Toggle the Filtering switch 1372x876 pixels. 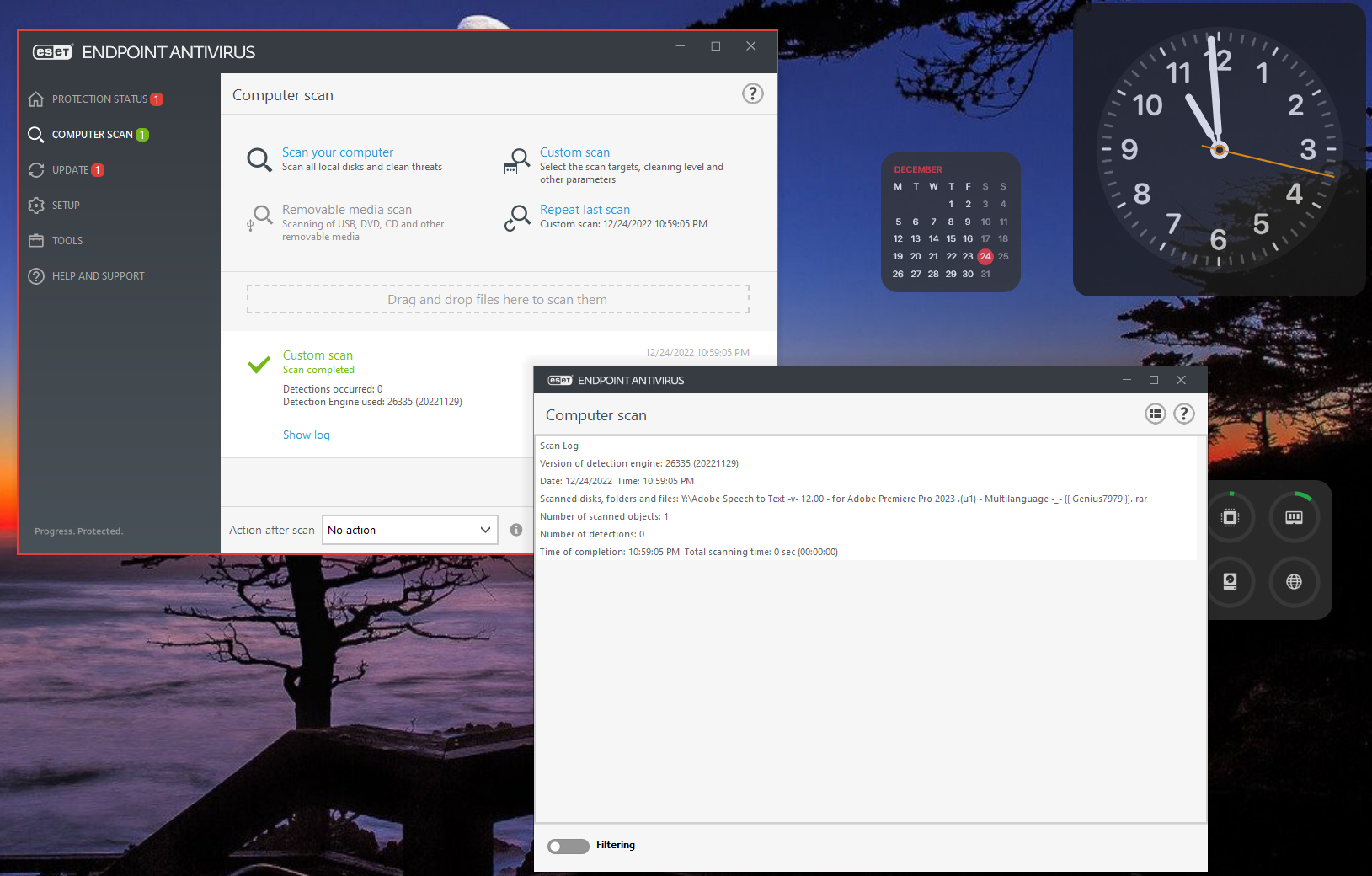568,846
